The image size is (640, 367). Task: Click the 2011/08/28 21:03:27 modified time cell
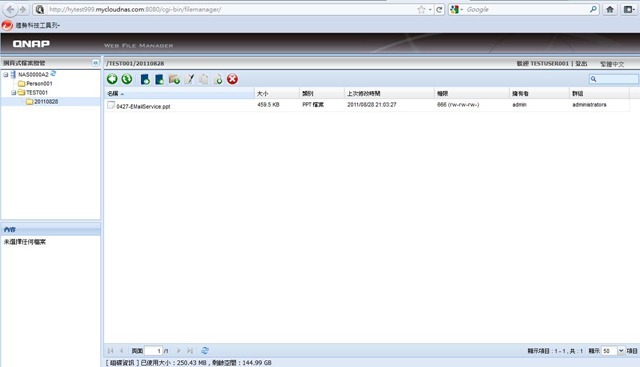point(372,105)
